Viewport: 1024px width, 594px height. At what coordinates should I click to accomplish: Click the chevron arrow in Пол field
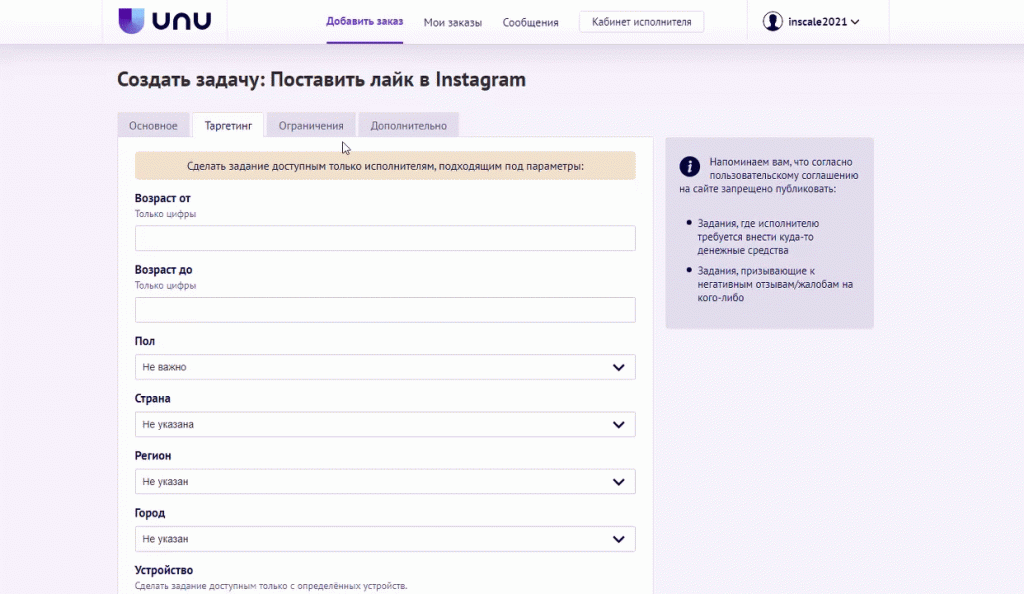tap(618, 368)
